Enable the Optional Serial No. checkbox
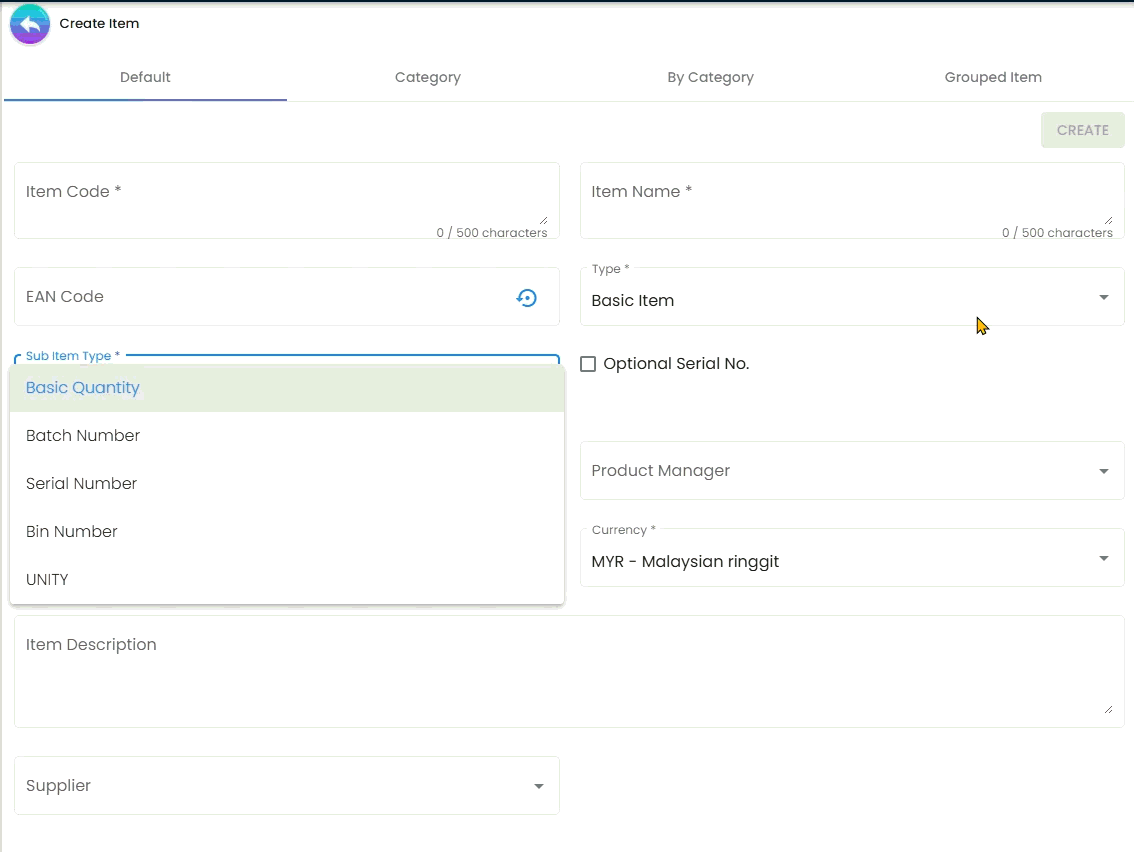 588,364
